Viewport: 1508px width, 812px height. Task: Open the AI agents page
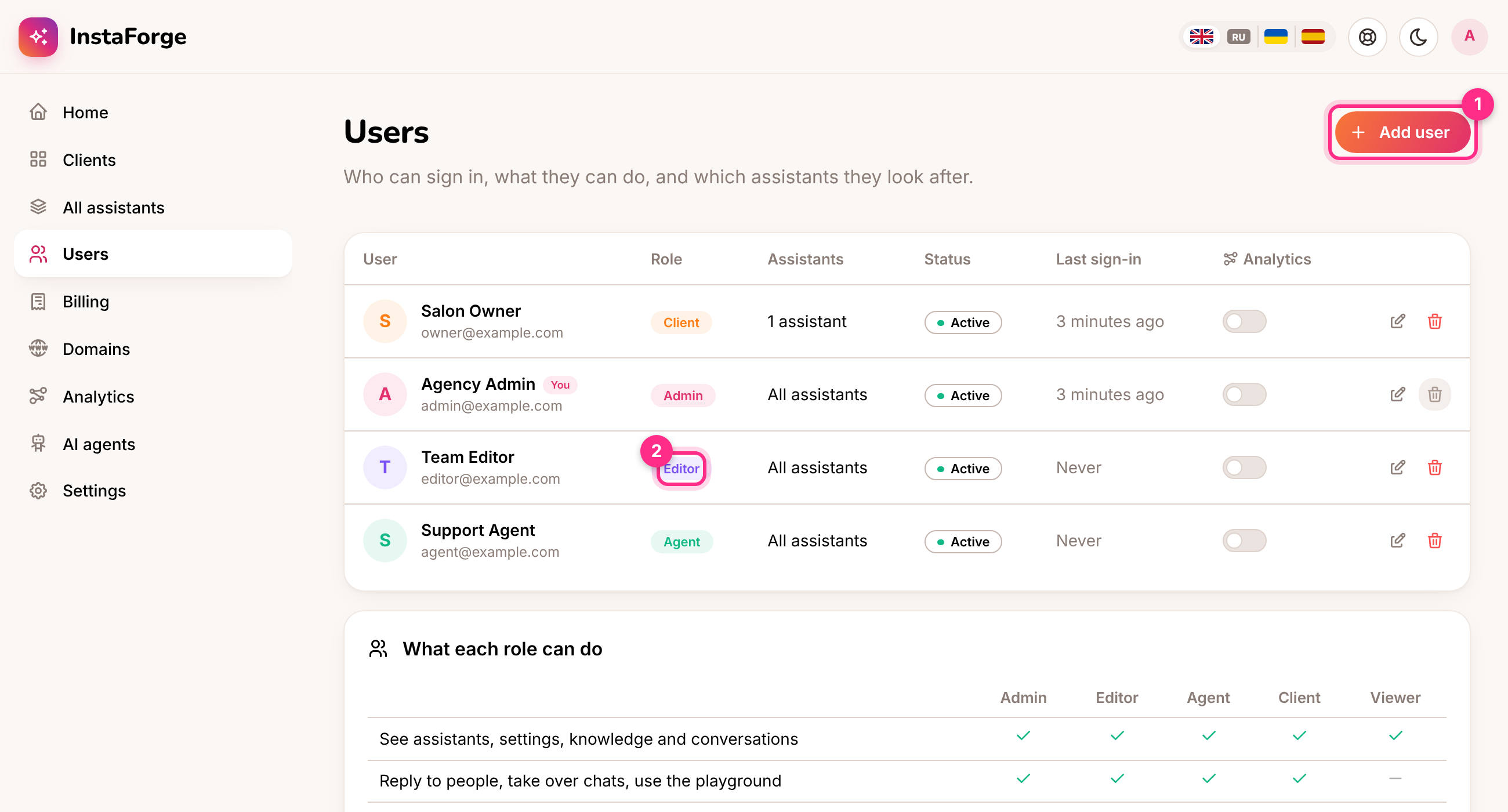[153, 444]
